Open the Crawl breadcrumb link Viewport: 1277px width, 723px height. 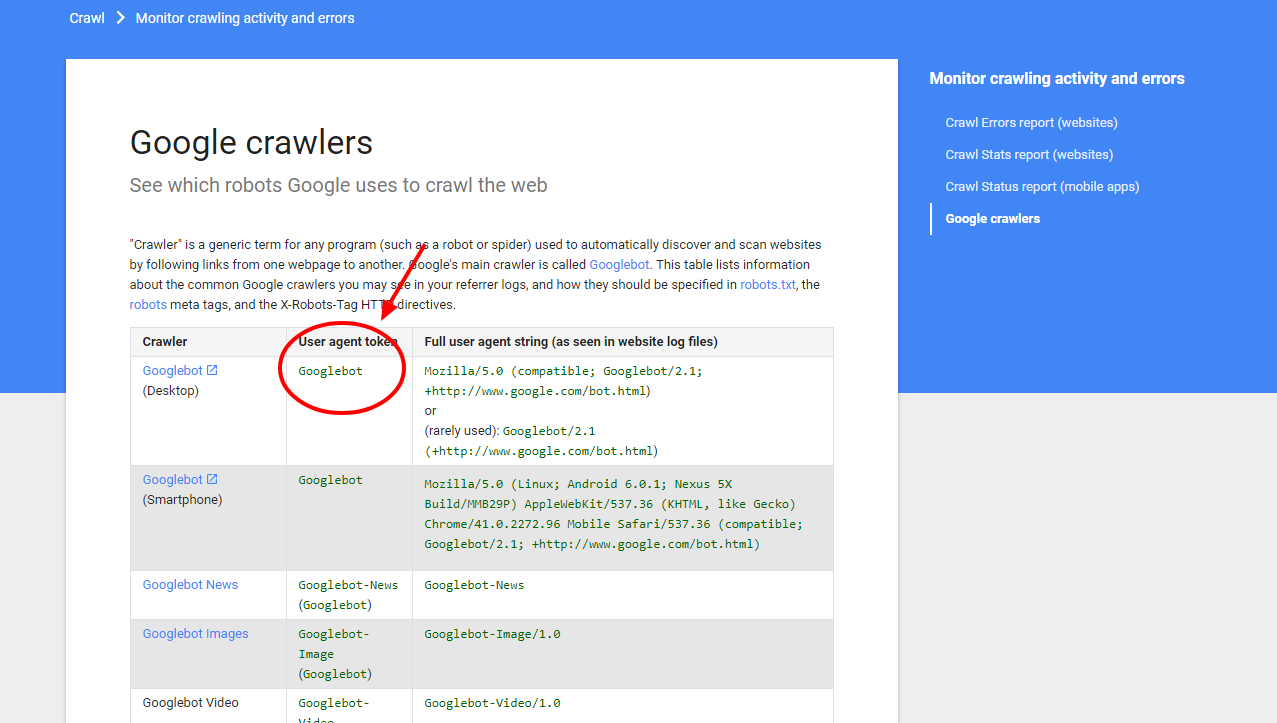pyautogui.click(x=86, y=17)
